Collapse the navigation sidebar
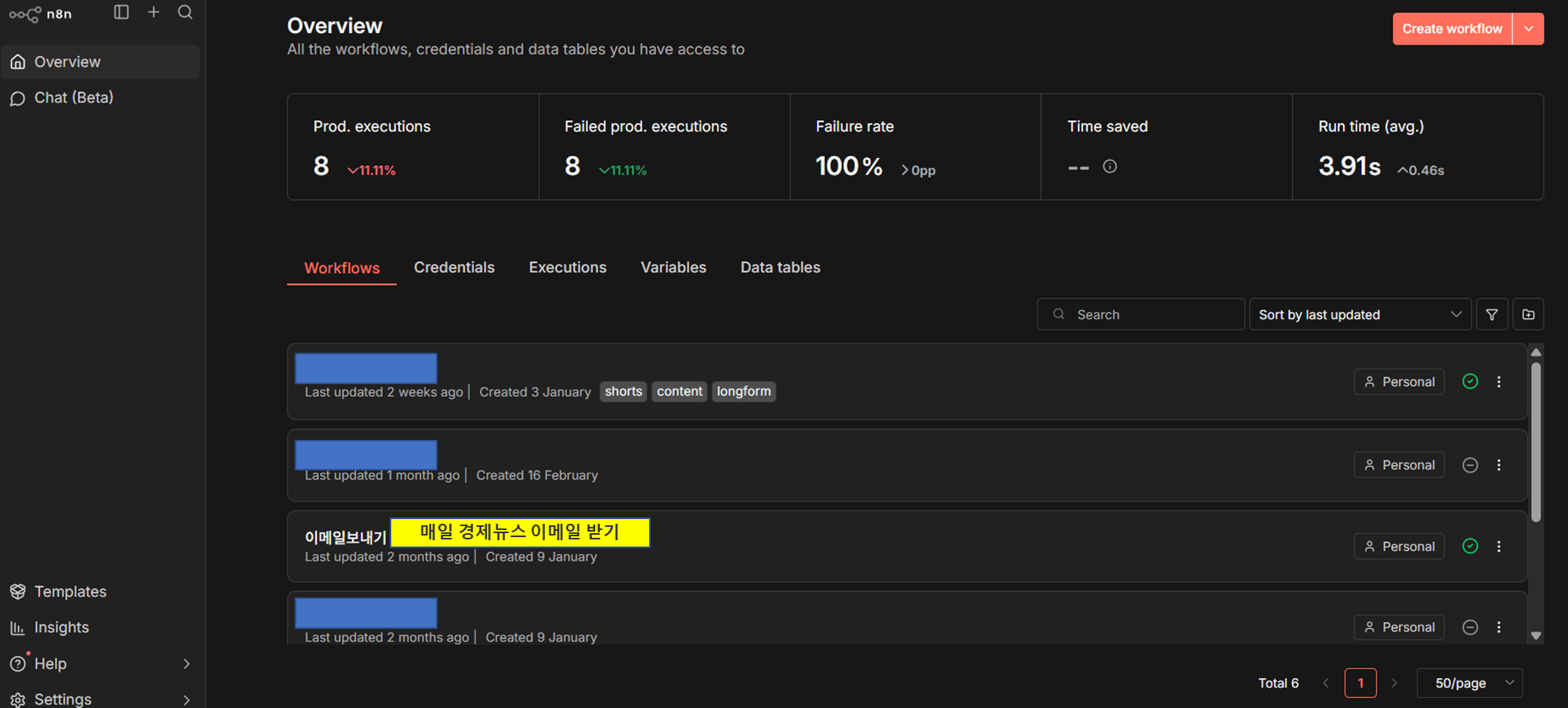This screenshot has width=1568, height=708. click(x=122, y=12)
